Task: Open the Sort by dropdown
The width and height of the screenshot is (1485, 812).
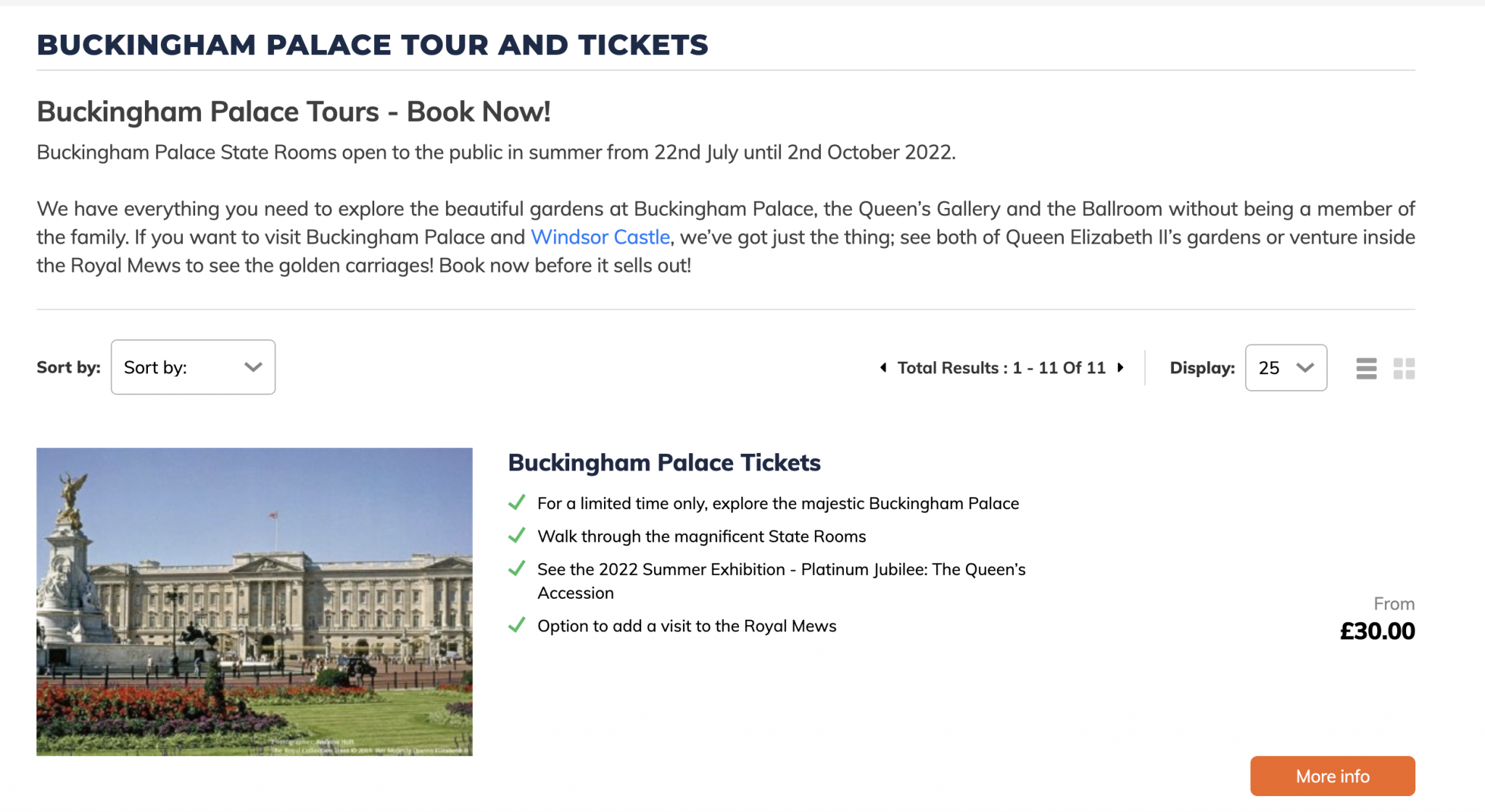Action: 193,368
